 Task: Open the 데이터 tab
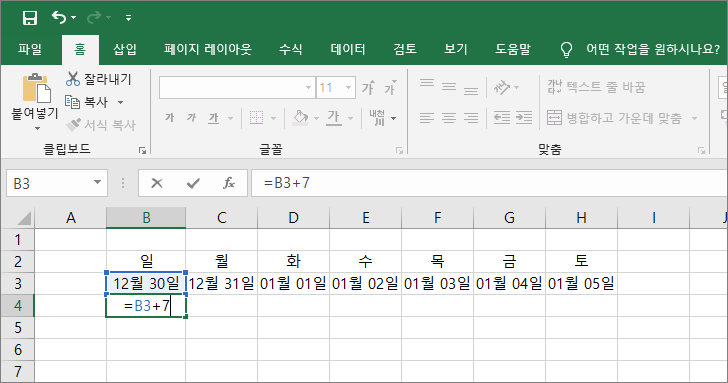[348, 49]
